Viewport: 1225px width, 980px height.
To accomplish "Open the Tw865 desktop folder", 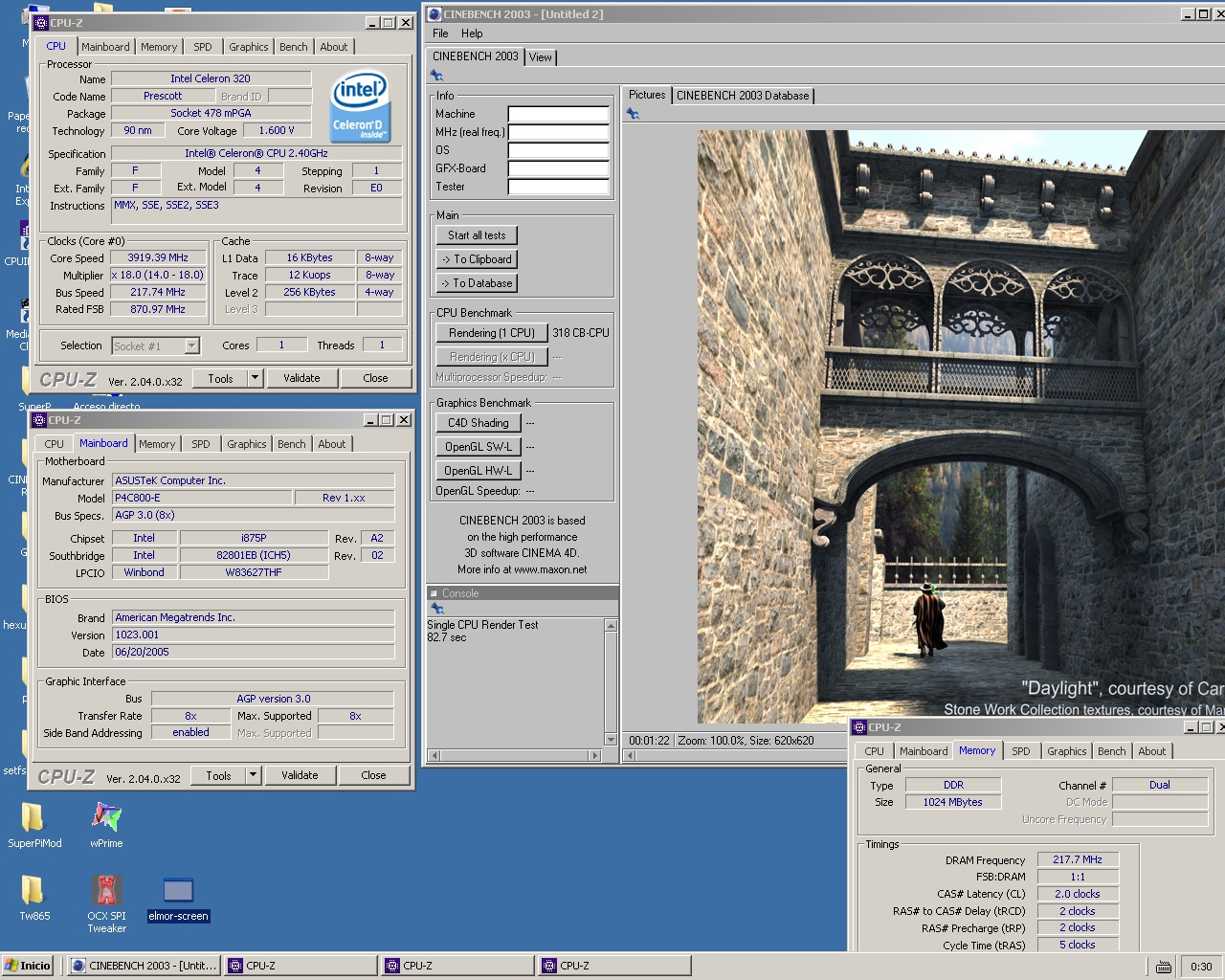I will 33,897.
